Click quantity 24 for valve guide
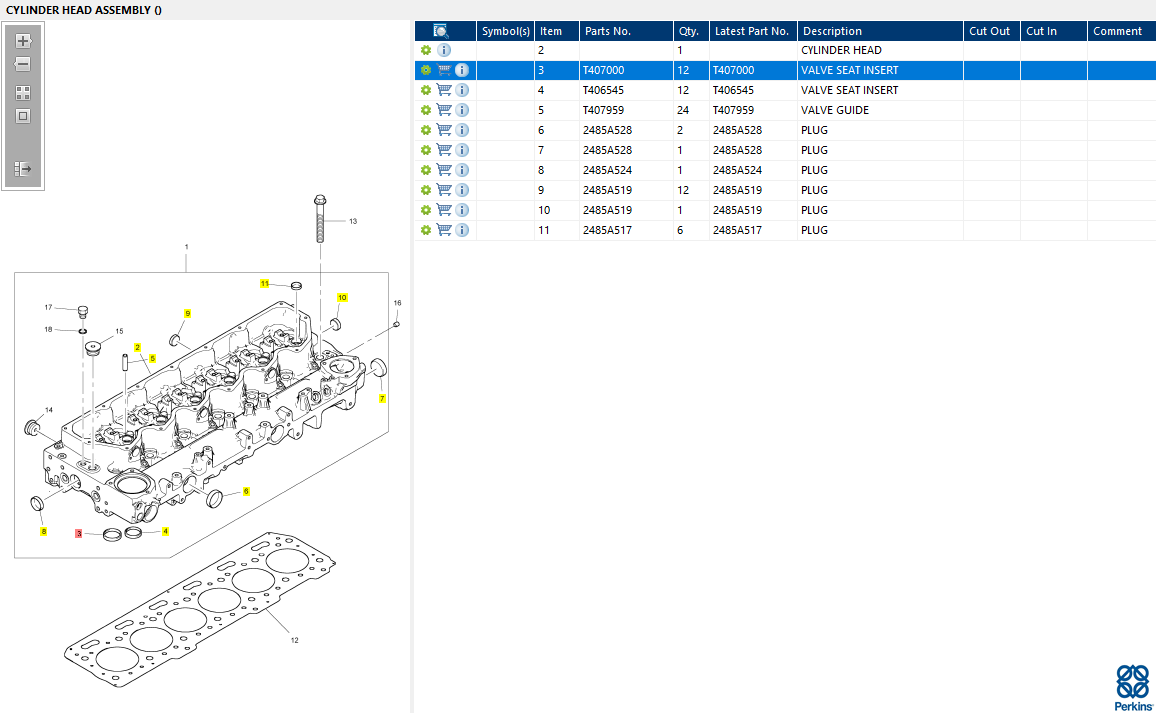This screenshot has height=713, width=1156. 683,110
